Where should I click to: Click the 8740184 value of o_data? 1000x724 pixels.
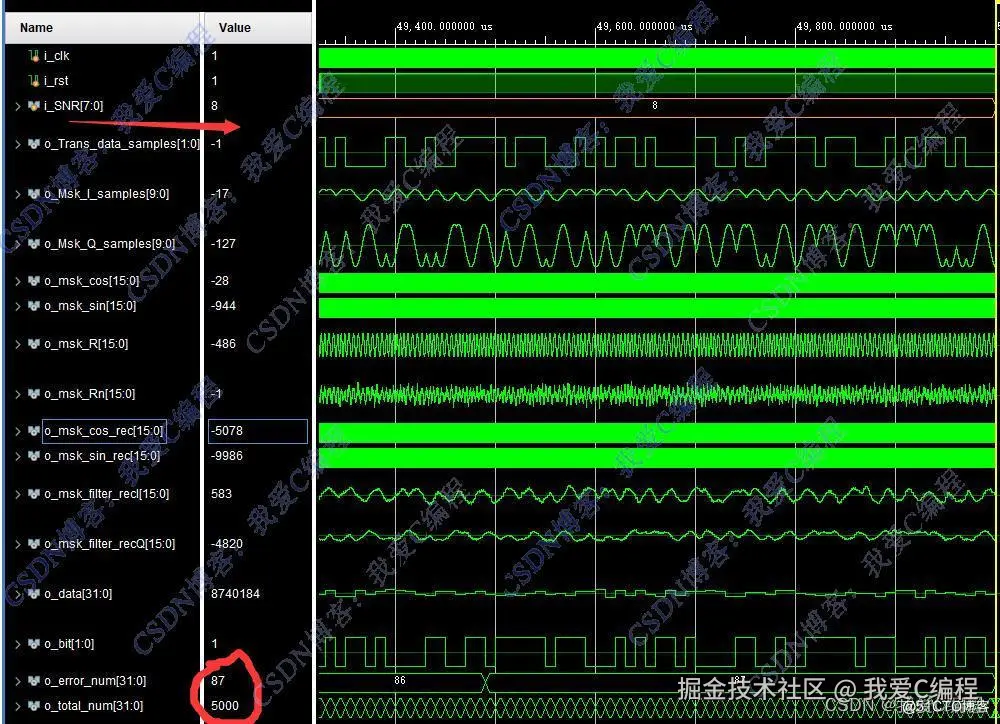pyautogui.click(x=235, y=594)
